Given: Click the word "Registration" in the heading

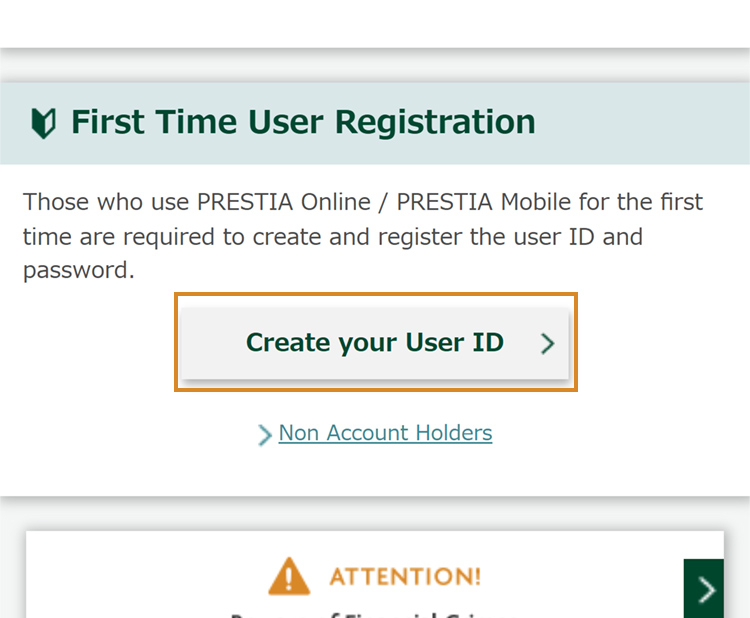Looking at the screenshot, I should click(435, 122).
